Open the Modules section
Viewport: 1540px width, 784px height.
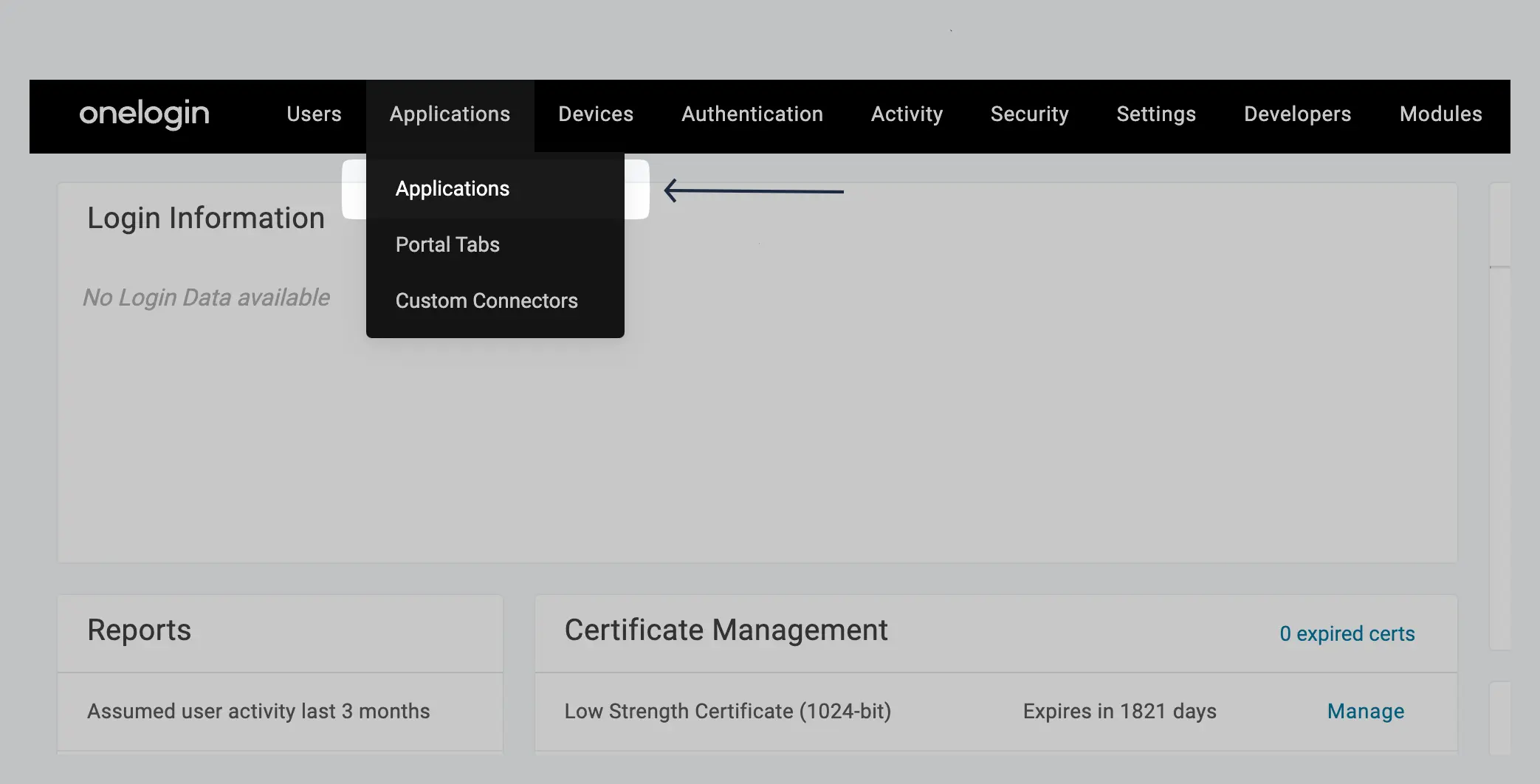(x=1440, y=114)
